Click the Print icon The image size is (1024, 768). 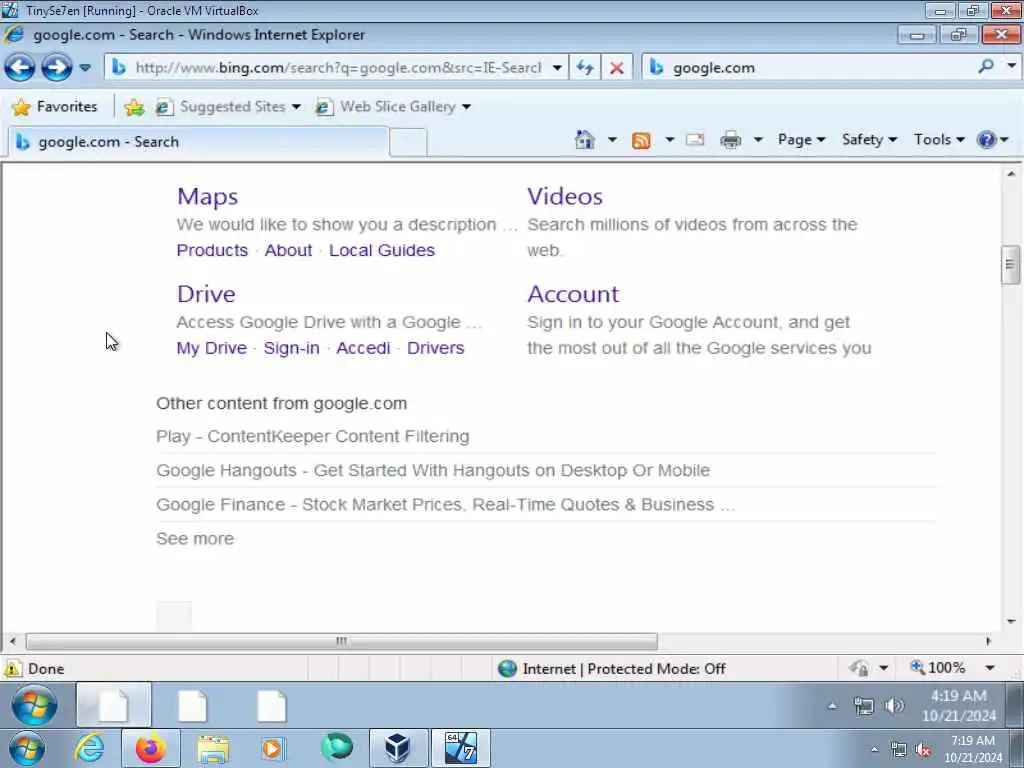731,140
